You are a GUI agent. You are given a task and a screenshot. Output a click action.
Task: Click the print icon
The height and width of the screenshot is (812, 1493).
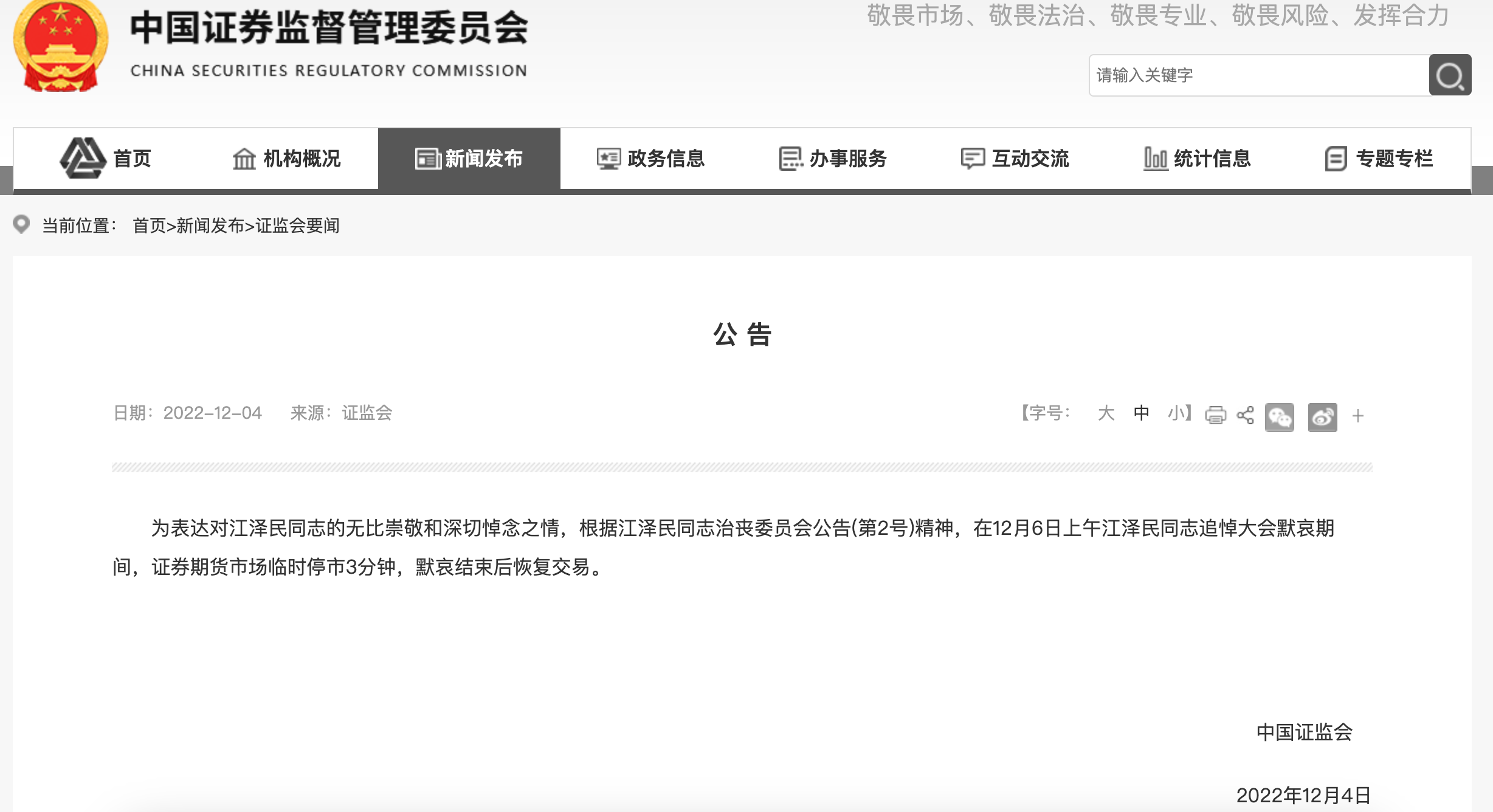[1215, 415]
